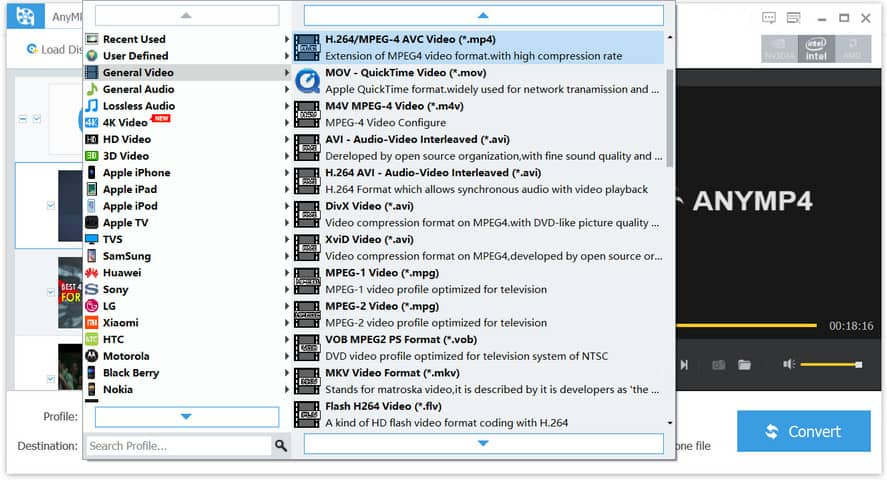Image resolution: width=887 pixels, height=480 pixels.
Task: Click the search profile magnifier icon
Action: pyautogui.click(x=281, y=446)
